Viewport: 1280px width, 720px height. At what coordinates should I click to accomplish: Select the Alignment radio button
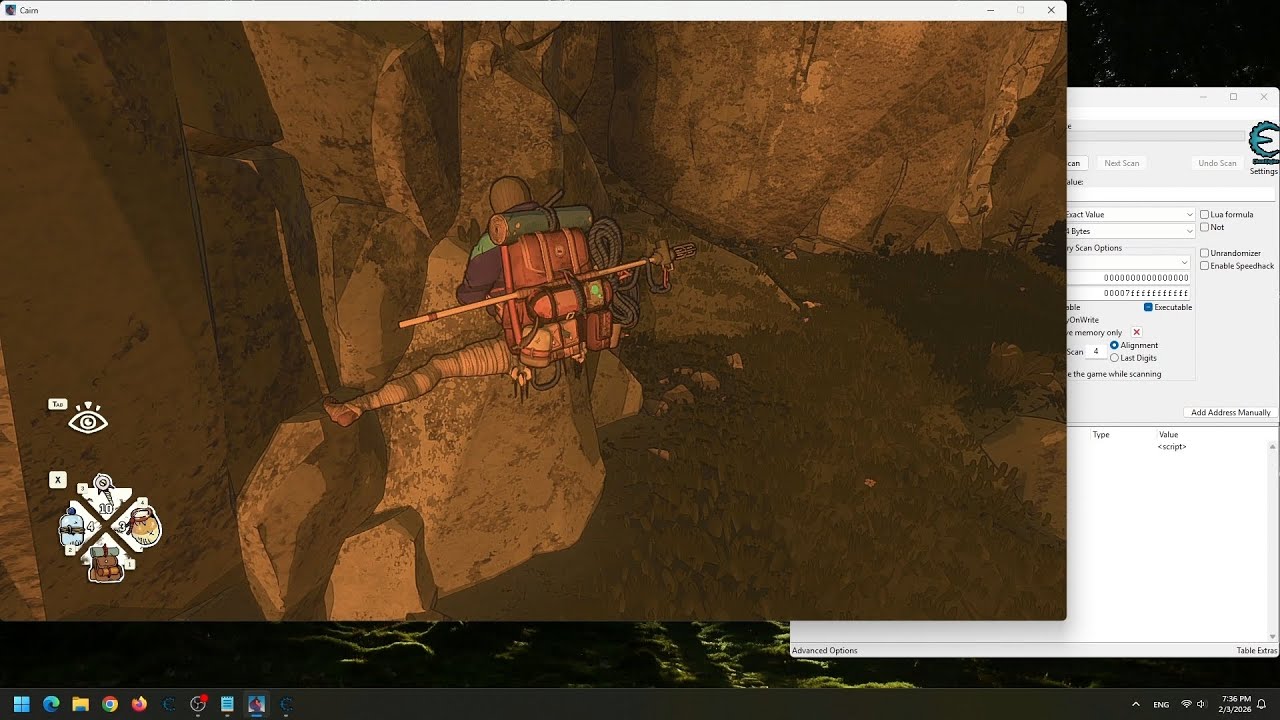[1115, 345]
